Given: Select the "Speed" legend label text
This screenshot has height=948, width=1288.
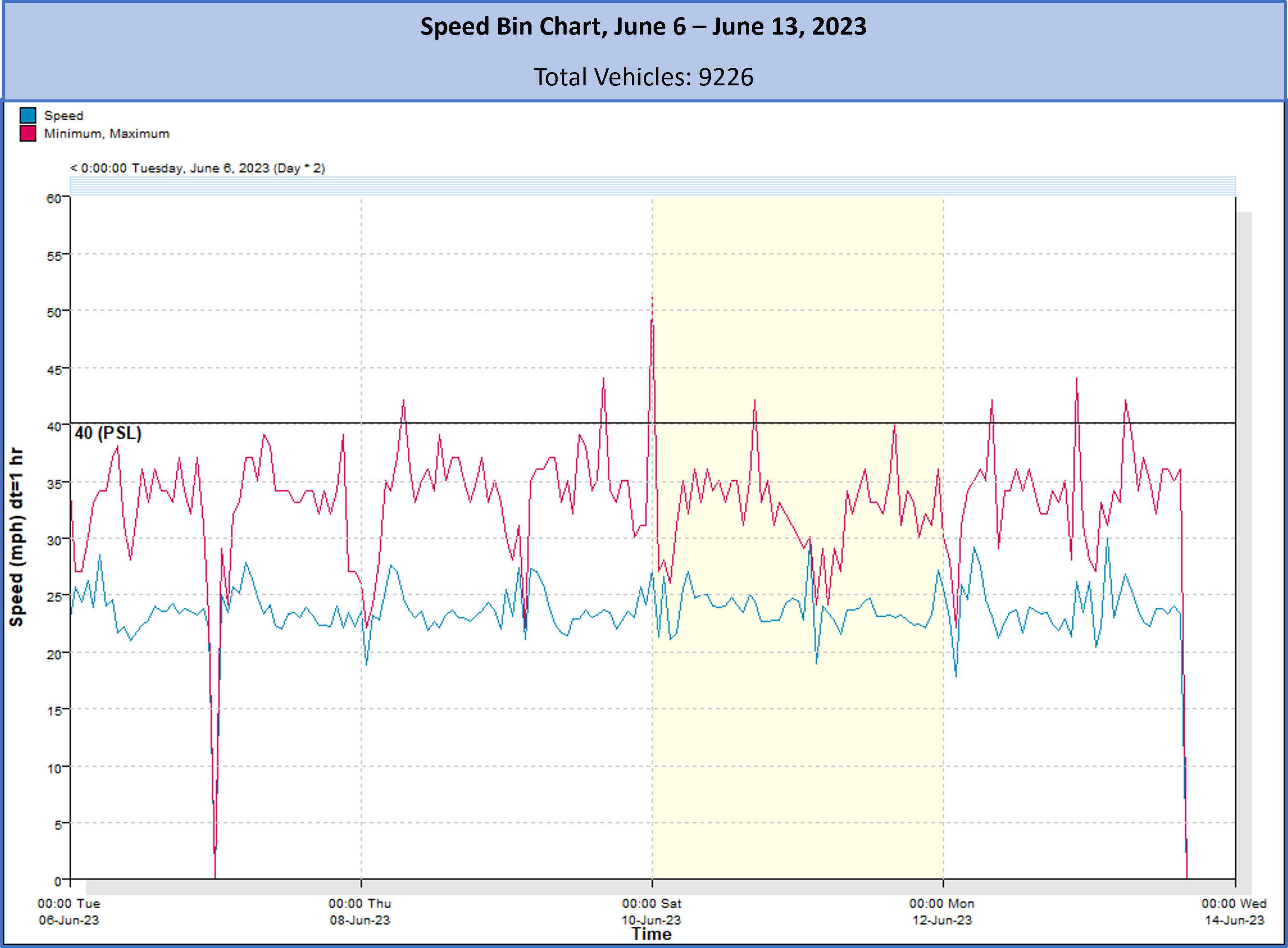Looking at the screenshot, I should click(x=64, y=116).
